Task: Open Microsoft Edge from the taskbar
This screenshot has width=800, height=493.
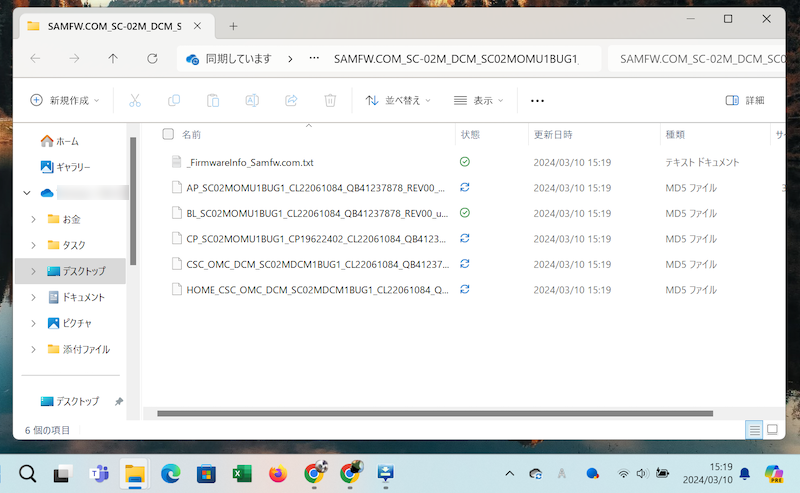Action: [x=170, y=474]
